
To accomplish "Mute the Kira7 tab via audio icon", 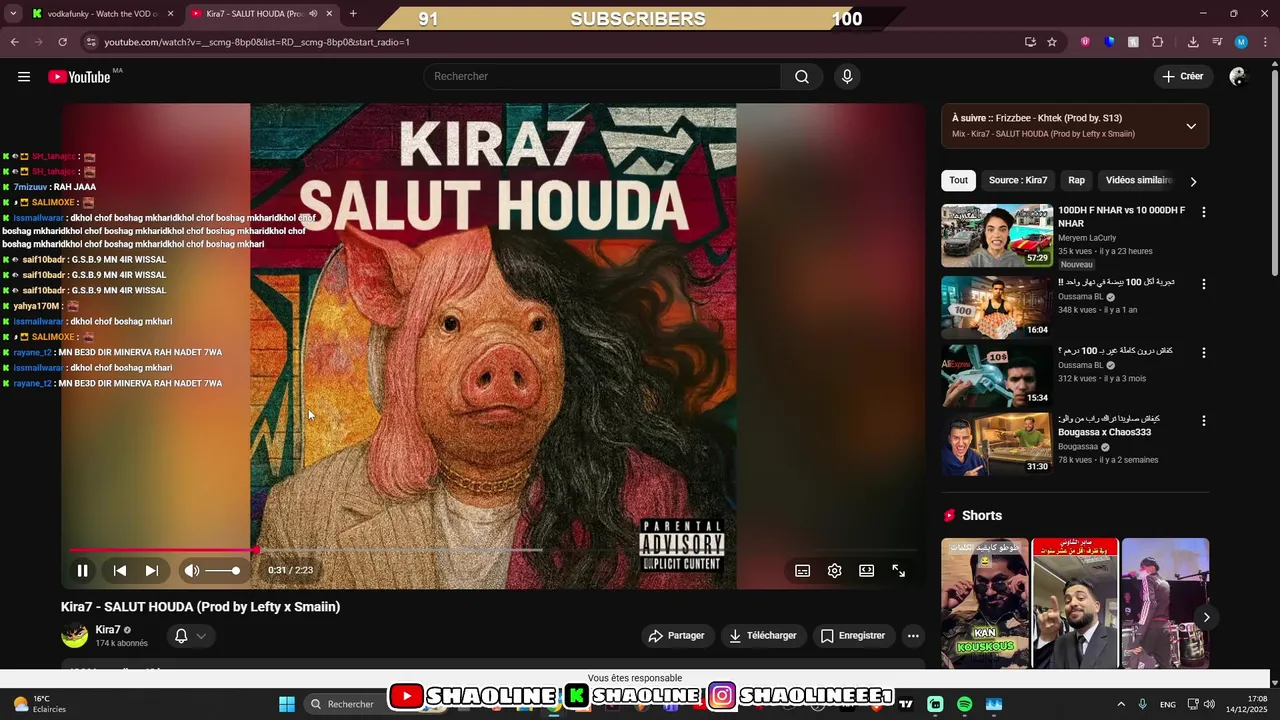I will click(314, 14).
